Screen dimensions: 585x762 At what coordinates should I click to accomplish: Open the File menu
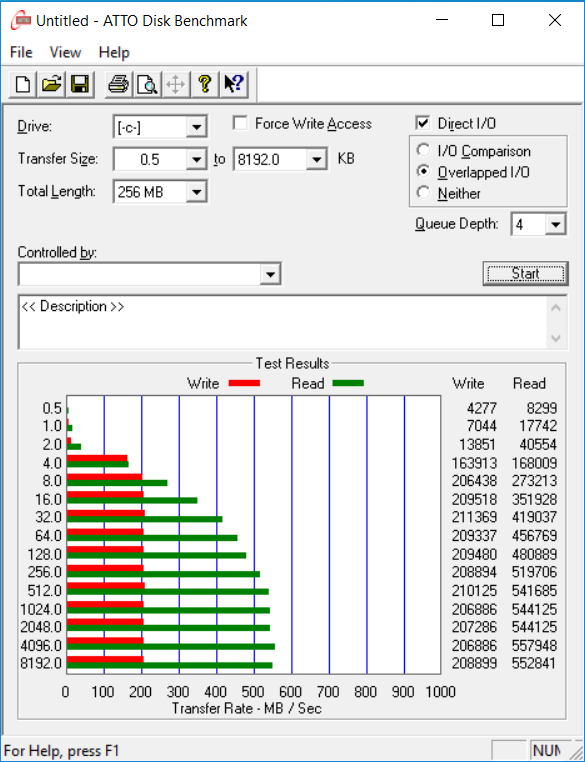point(21,52)
